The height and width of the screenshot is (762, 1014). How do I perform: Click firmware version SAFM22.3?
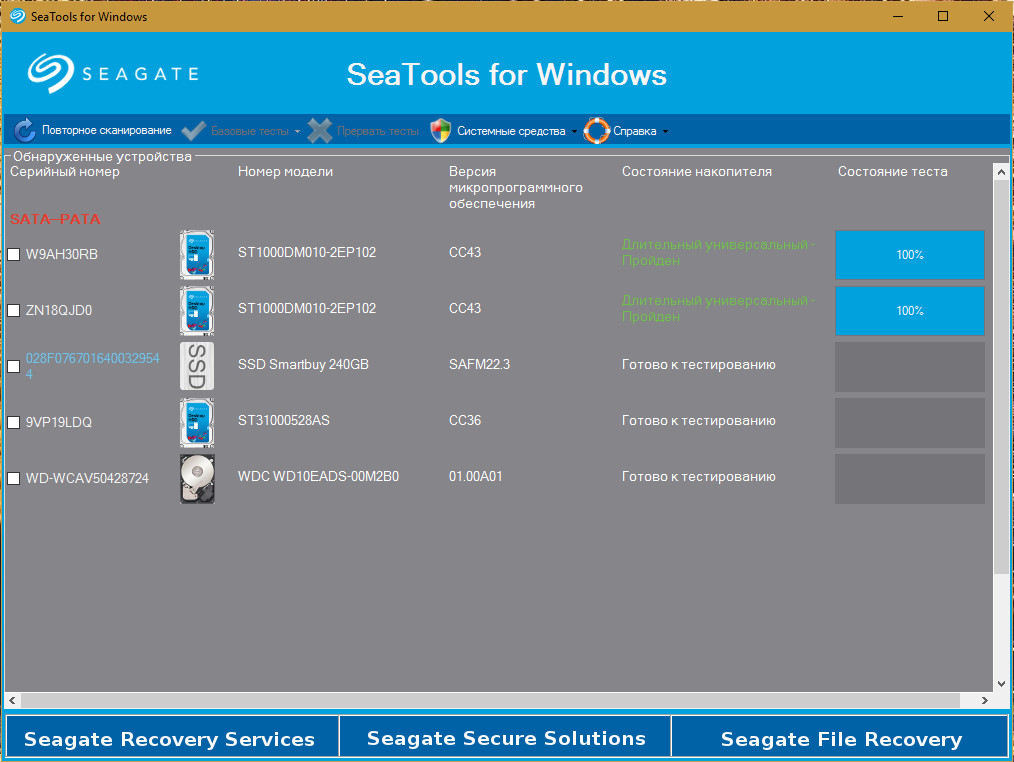pos(479,365)
